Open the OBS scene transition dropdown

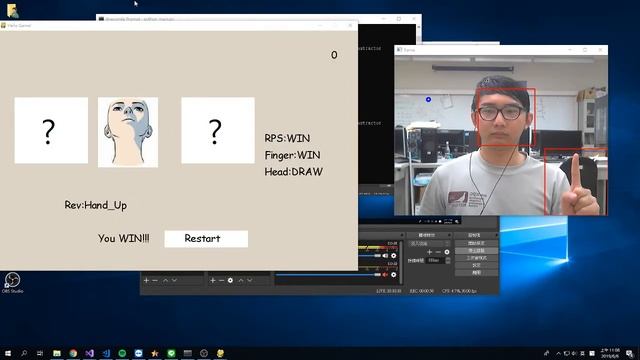coord(429,244)
